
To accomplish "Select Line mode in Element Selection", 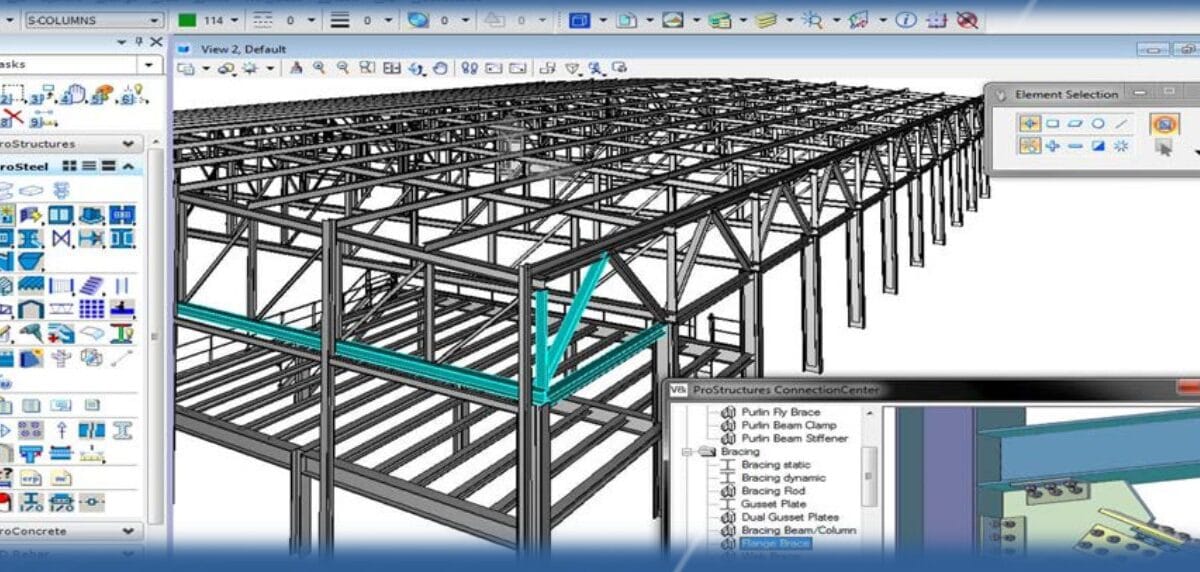I will click(1121, 124).
